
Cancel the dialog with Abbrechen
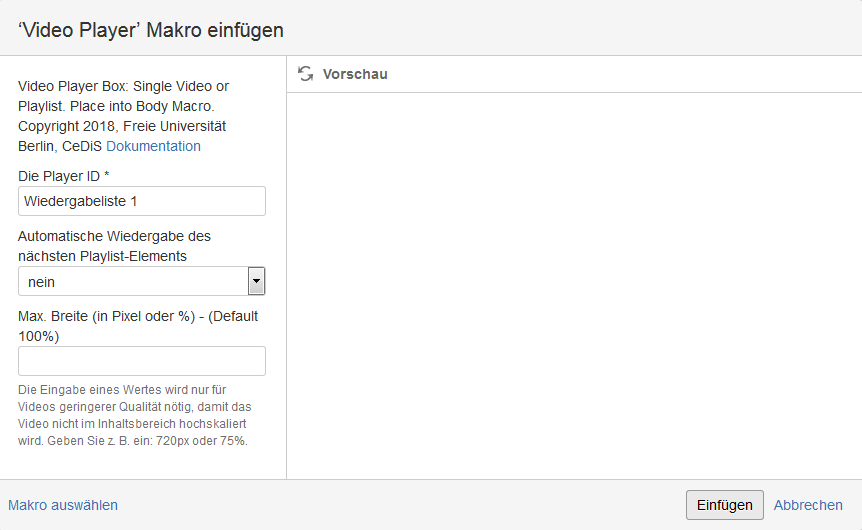(x=808, y=505)
